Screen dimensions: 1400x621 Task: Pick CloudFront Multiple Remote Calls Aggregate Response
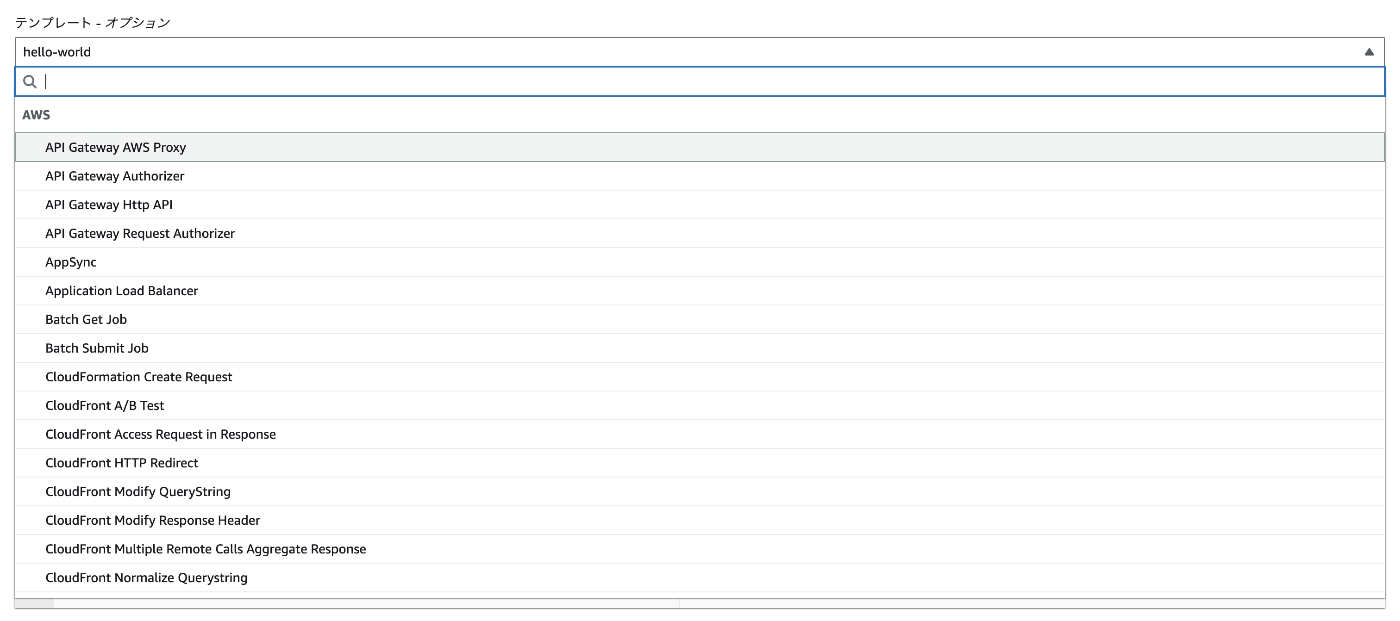[x=700, y=549]
